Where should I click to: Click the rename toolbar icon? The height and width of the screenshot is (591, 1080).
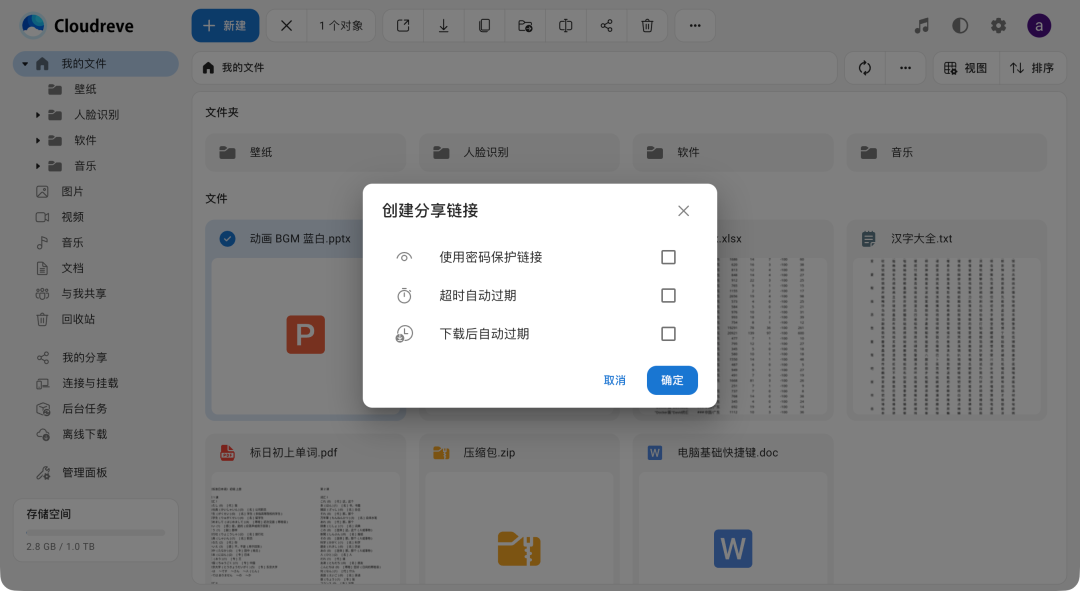(x=565, y=25)
